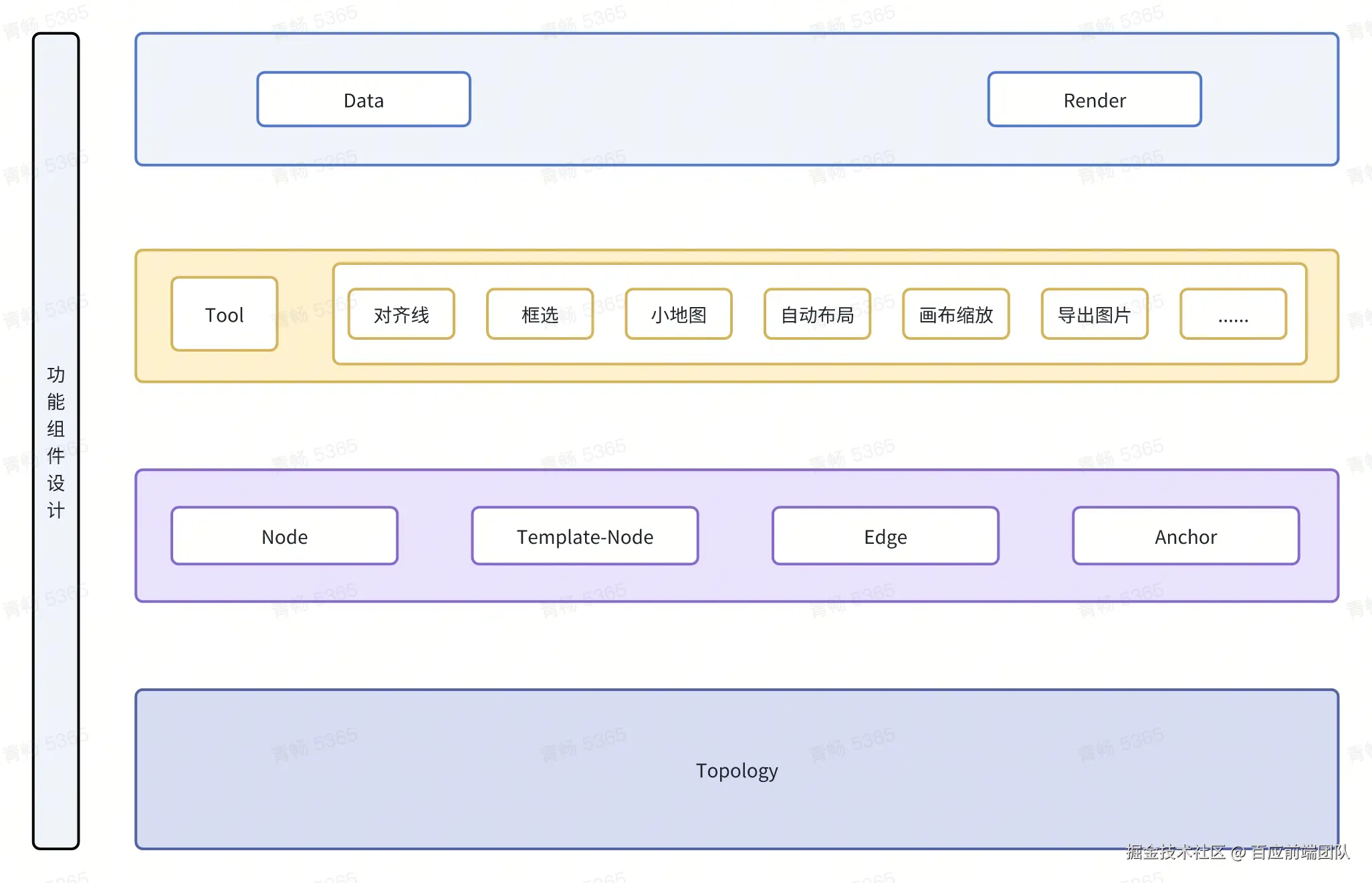Click the Anchor box

1185,536
